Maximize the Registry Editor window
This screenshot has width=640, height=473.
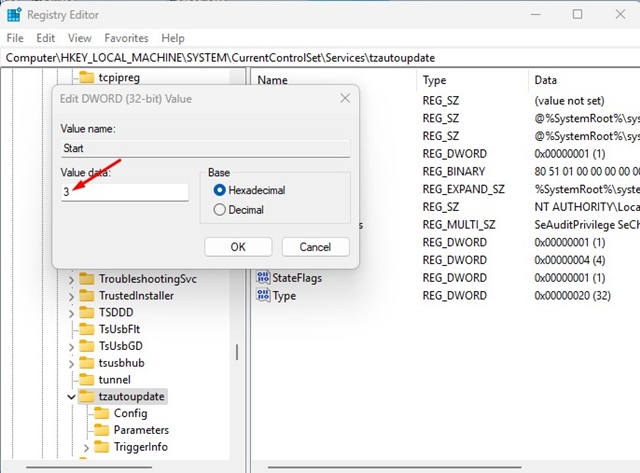coord(577,14)
